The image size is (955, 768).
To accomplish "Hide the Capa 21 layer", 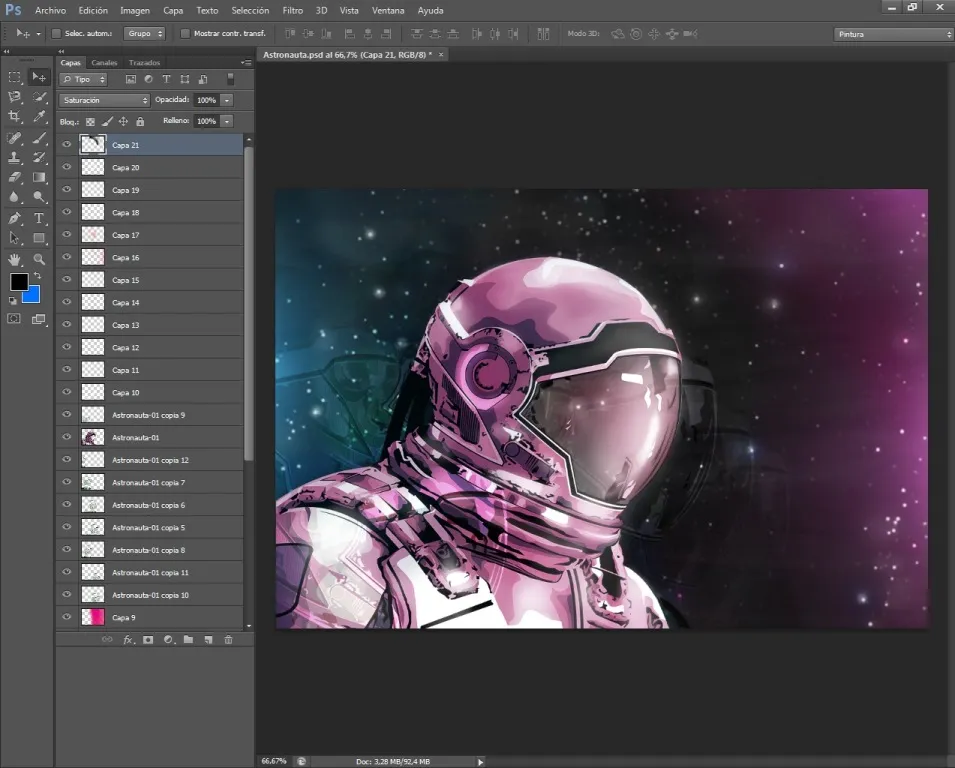I will coord(67,145).
